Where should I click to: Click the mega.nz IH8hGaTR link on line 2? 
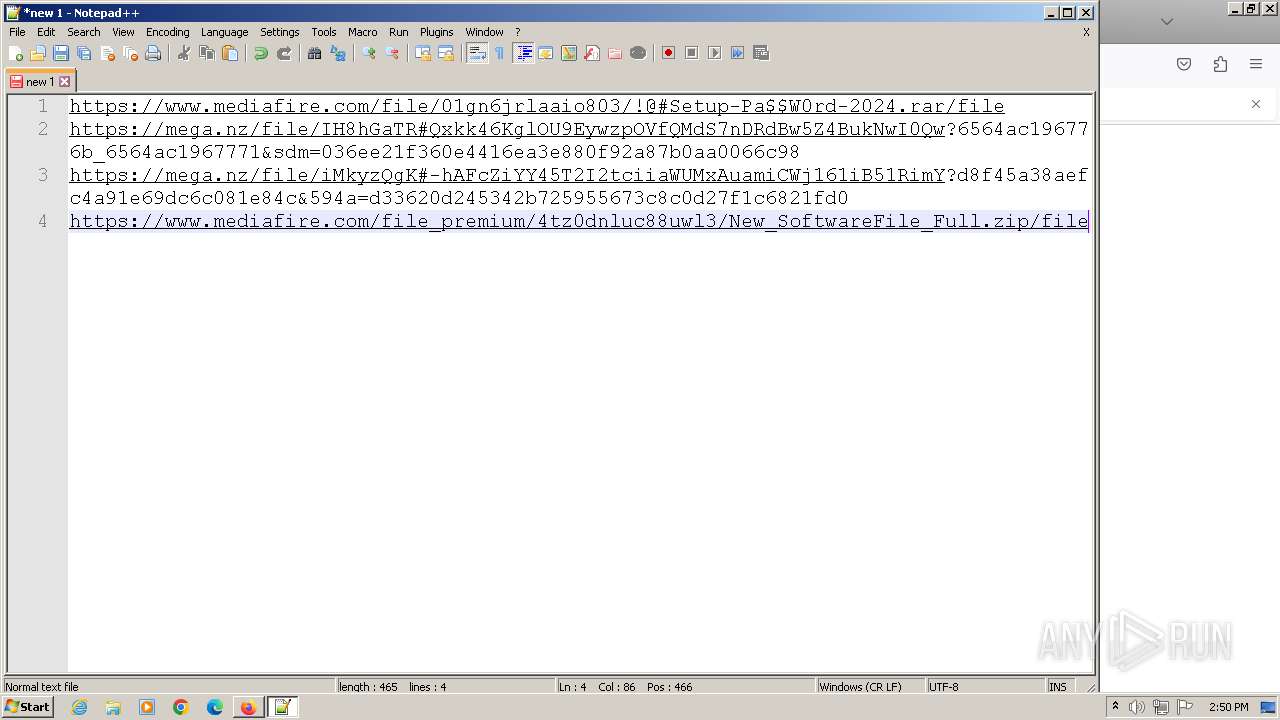pos(507,129)
